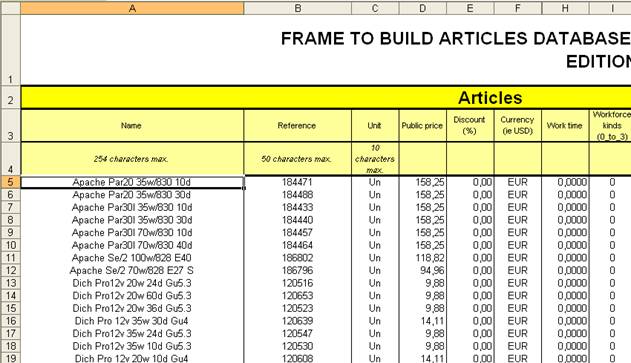The image size is (631, 363).
Task: Select cell 'Apache Par30l 35w/830 10d'
Action: (132, 208)
